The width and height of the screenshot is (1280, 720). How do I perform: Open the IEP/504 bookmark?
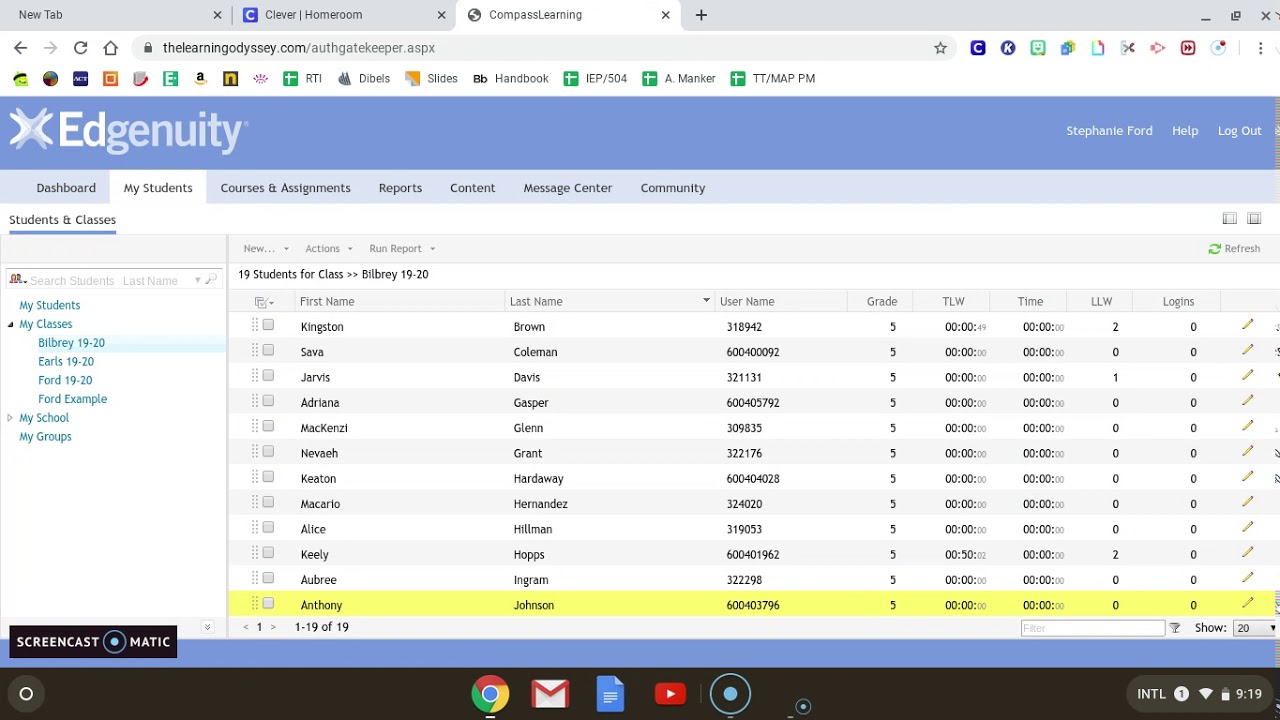click(595, 78)
